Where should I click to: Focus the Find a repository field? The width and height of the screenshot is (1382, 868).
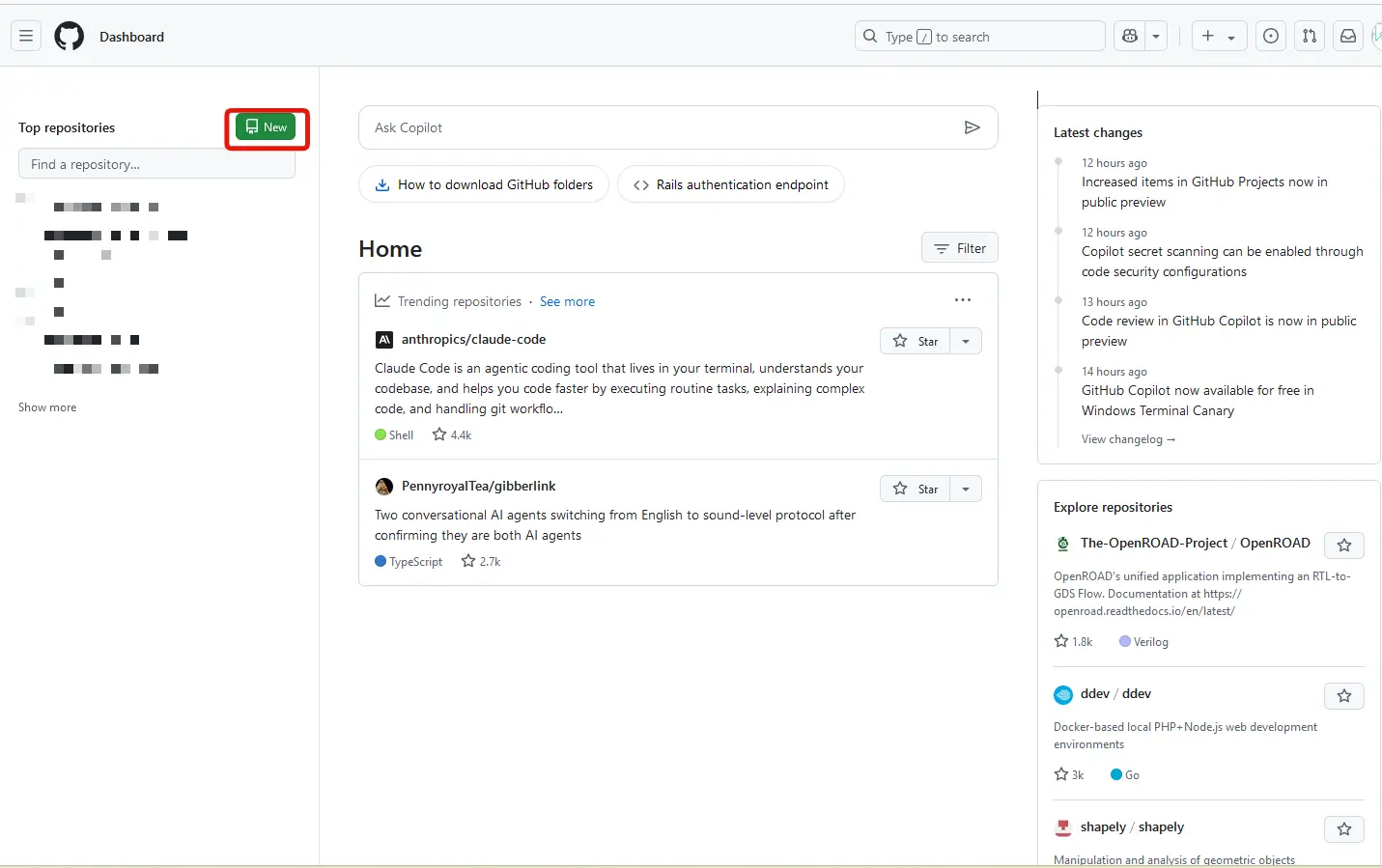[x=156, y=164]
